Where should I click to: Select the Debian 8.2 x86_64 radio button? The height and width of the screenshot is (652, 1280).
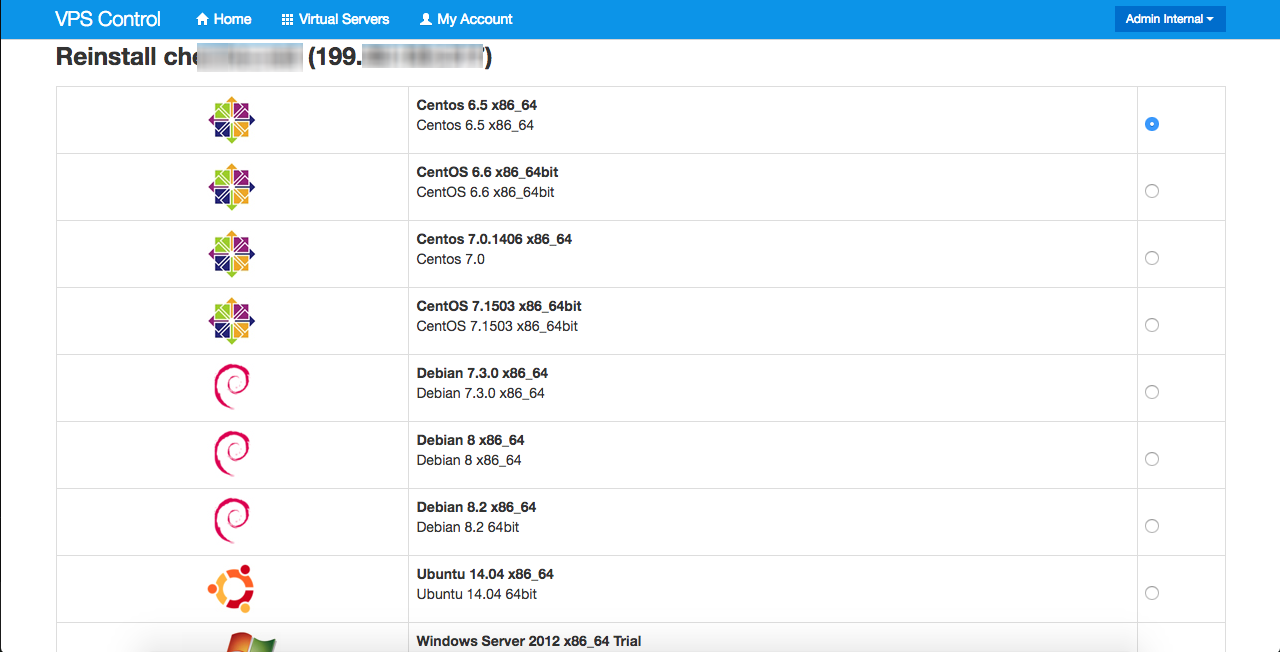(1152, 526)
